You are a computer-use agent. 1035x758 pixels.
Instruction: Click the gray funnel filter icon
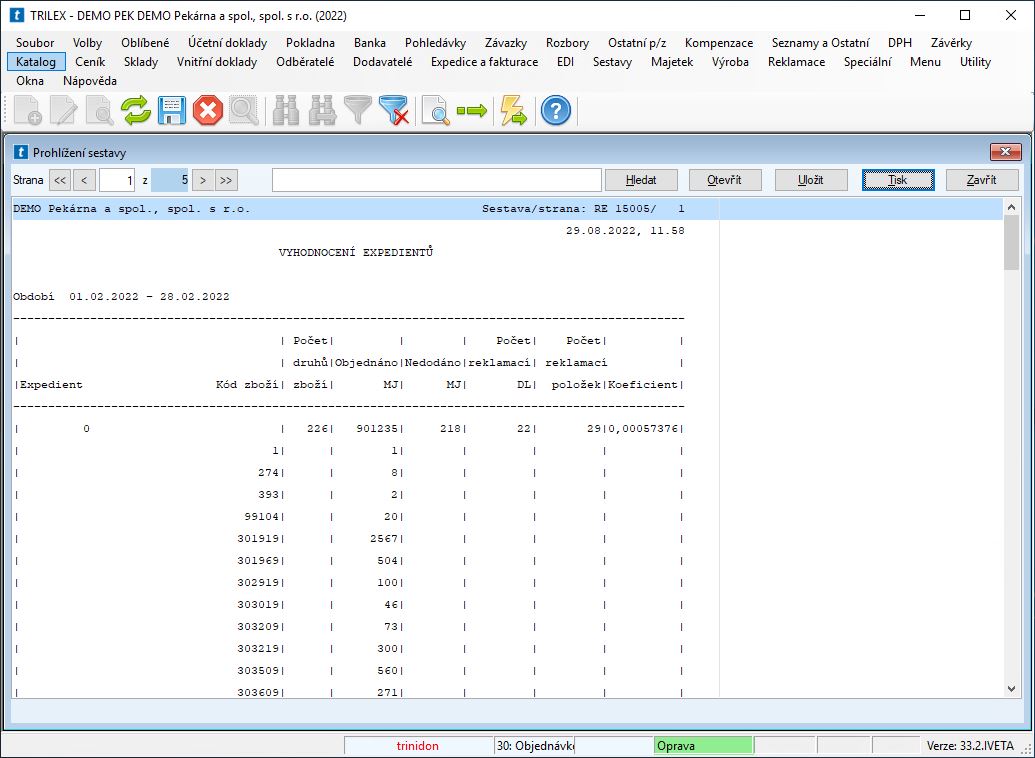[358, 110]
